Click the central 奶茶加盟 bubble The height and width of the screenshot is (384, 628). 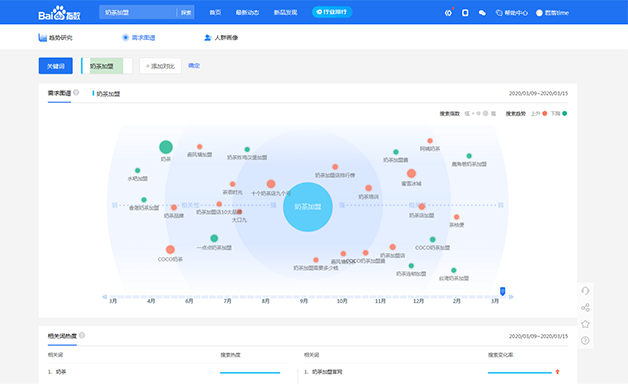click(308, 207)
